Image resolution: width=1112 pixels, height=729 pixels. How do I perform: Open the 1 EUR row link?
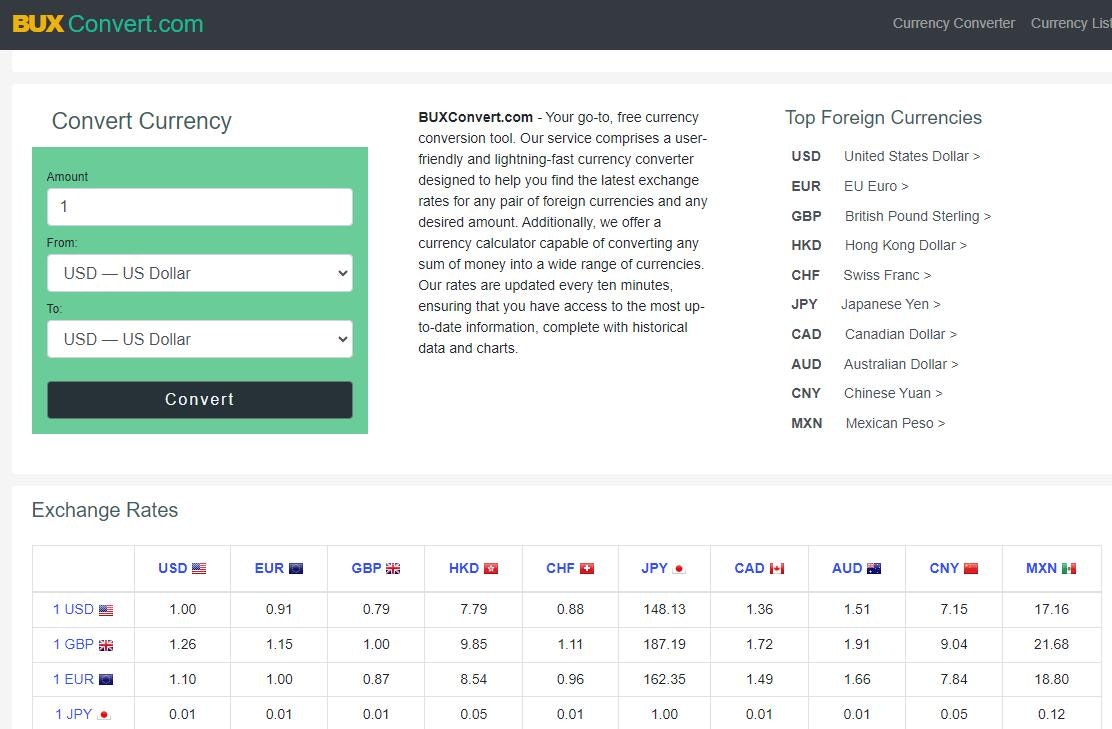[x=74, y=679]
